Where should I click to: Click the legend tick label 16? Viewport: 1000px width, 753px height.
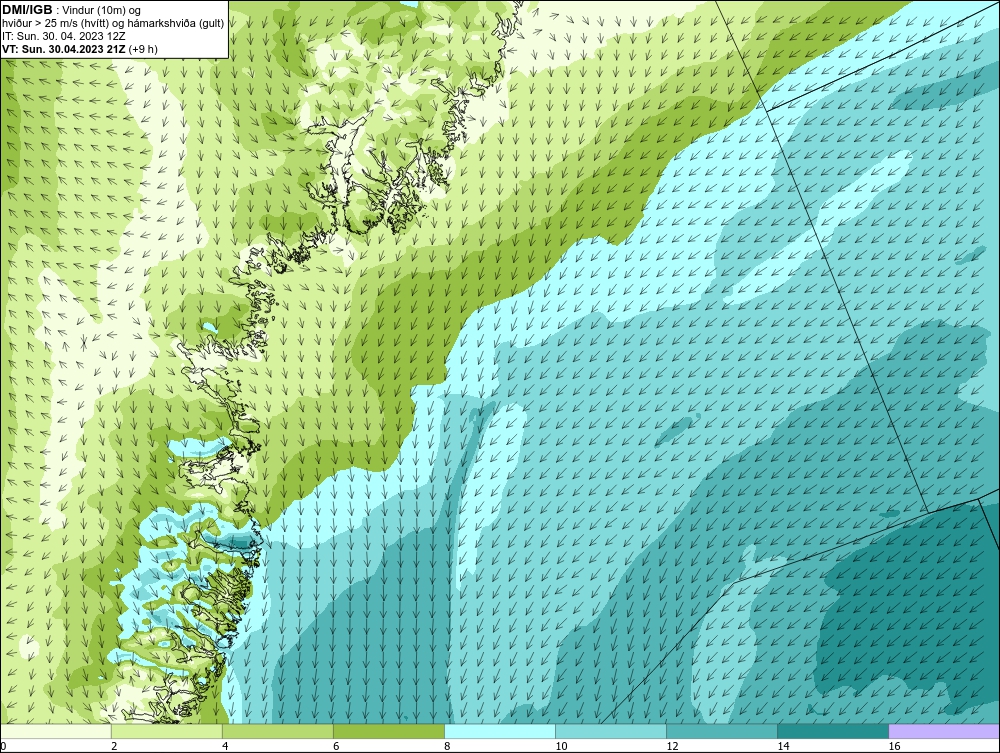click(x=894, y=746)
